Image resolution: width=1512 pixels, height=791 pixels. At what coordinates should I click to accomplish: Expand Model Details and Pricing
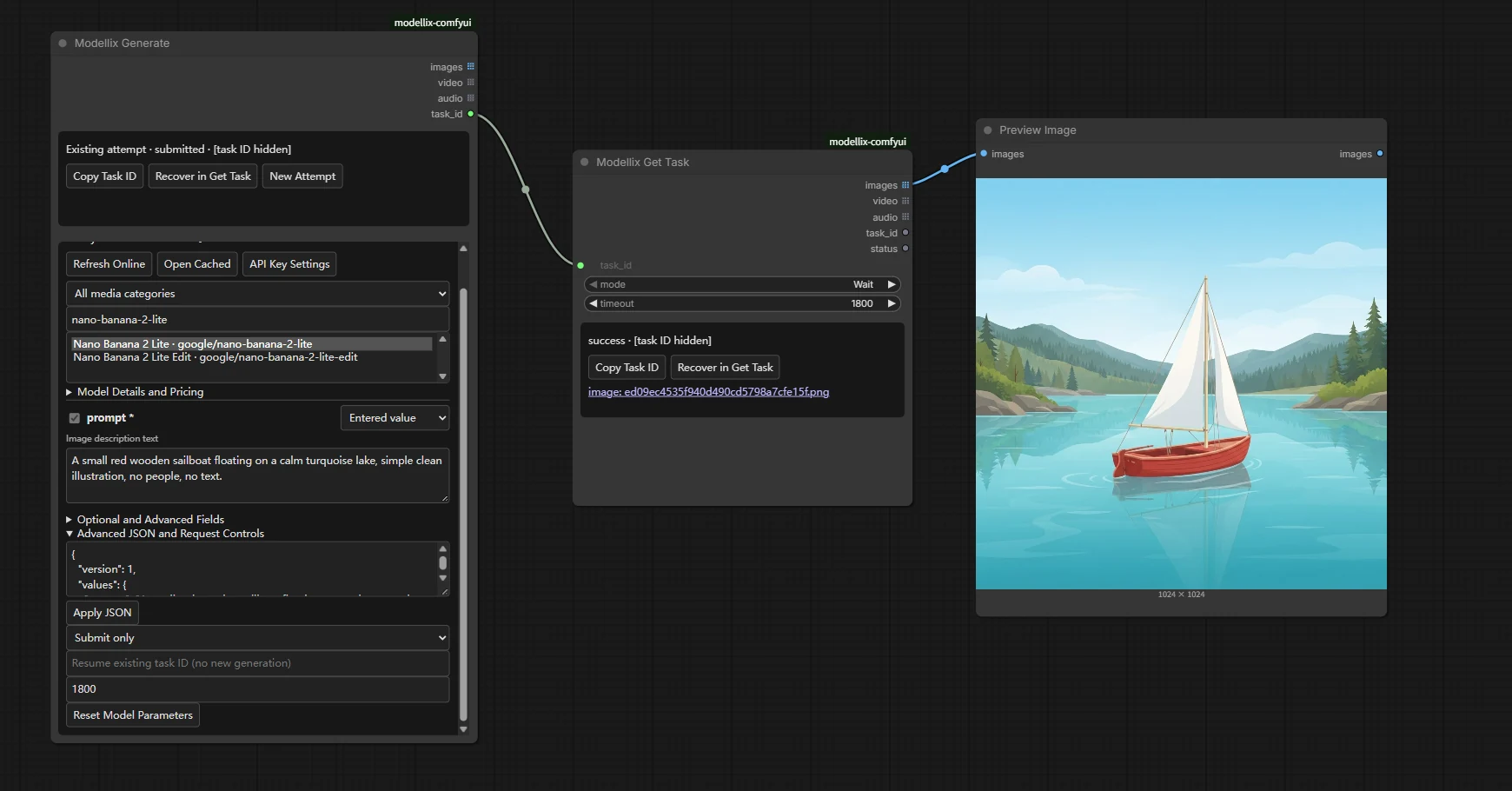click(135, 392)
